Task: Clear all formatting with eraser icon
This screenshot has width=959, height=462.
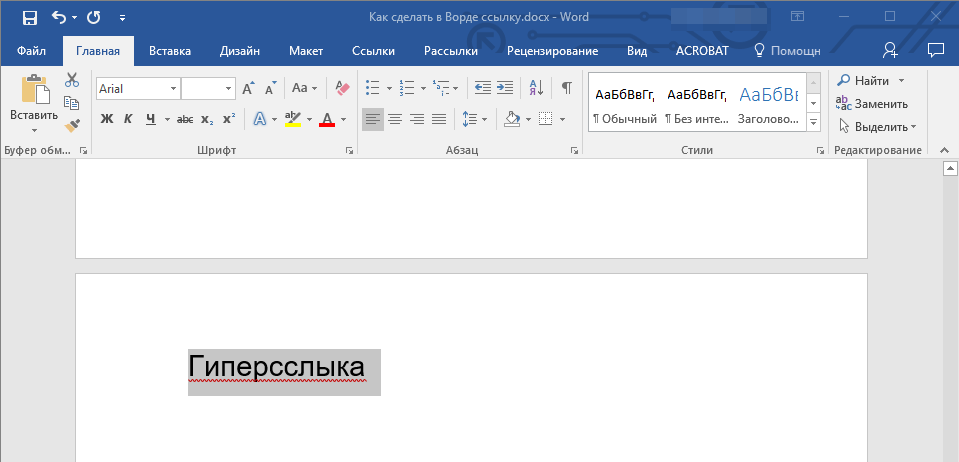Action: pos(343,88)
